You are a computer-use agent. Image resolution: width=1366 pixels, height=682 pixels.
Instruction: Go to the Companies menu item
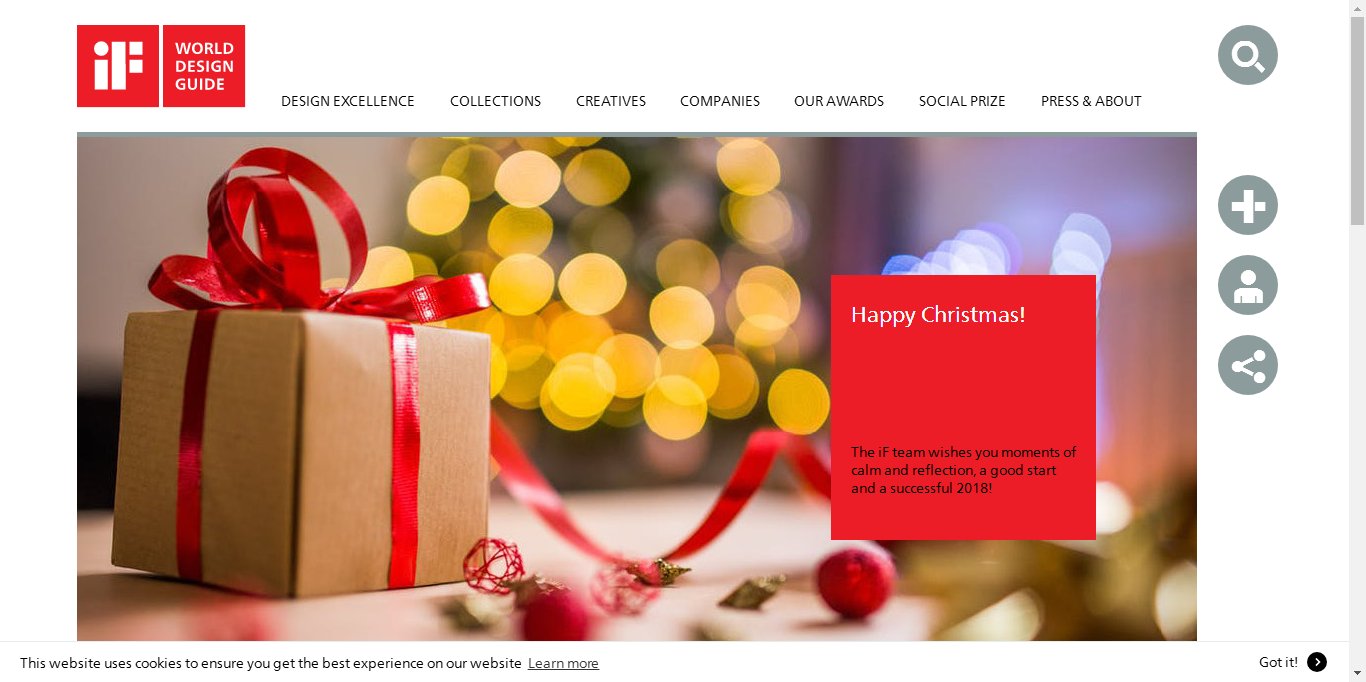(720, 101)
